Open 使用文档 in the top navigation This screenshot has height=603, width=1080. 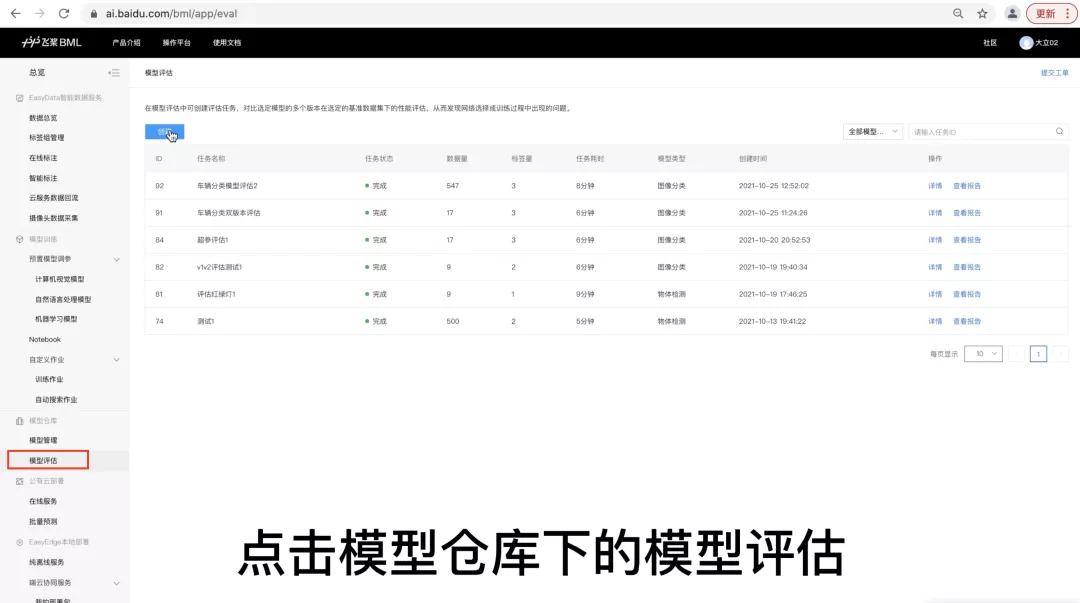point(227,43)
